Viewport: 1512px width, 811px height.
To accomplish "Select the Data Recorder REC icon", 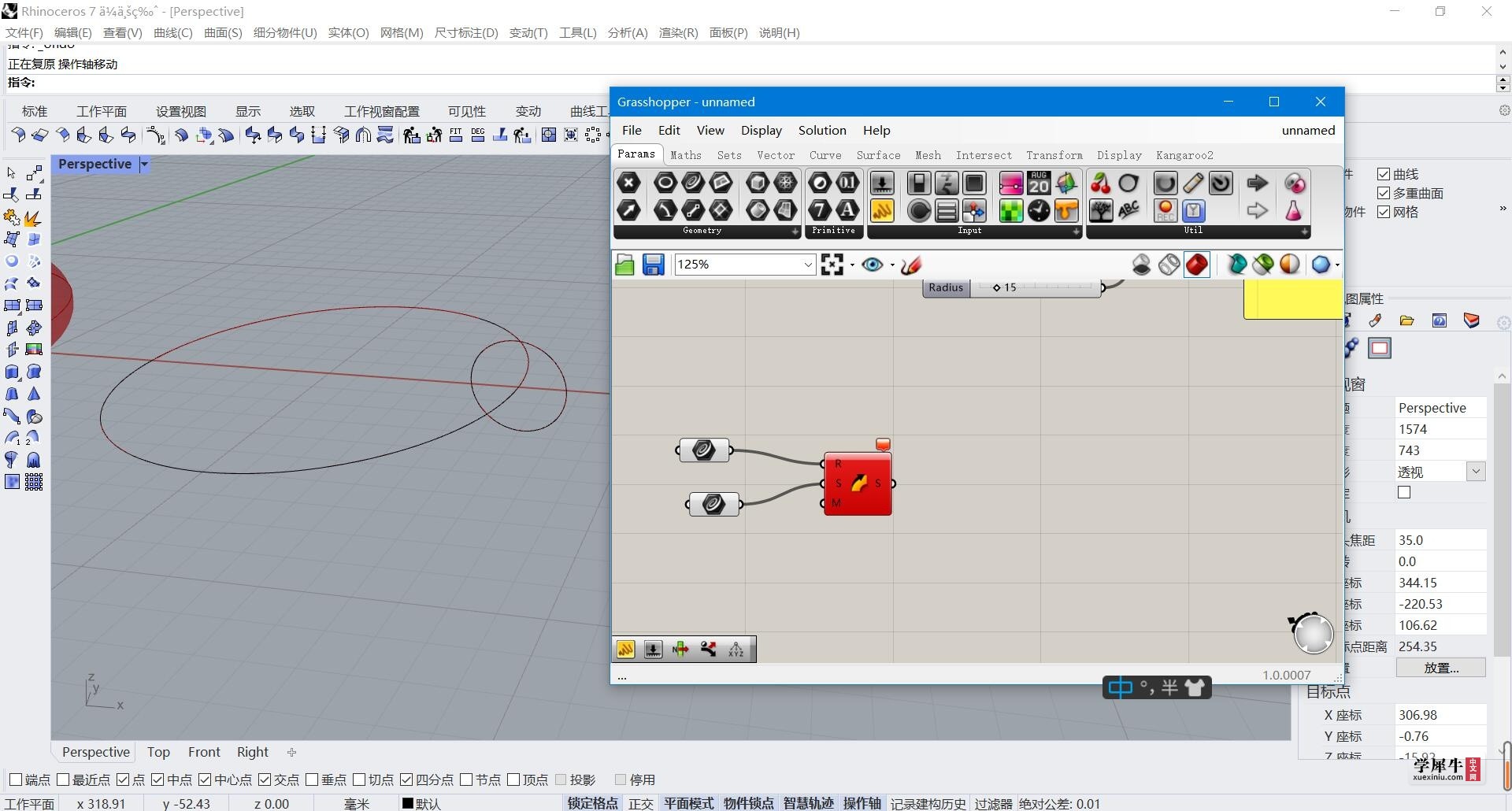I will (1165, 210).
